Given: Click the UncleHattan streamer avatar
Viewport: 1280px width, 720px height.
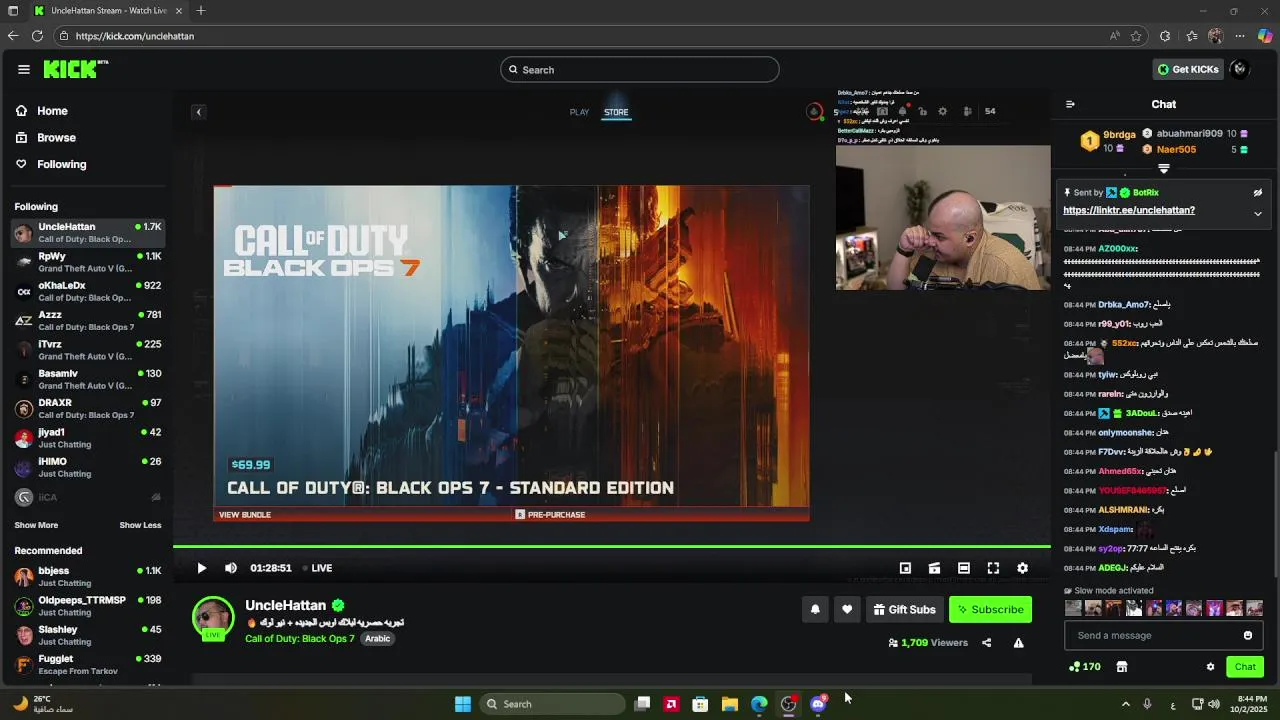Looking at the screenshot, I should tap(213, 617).
